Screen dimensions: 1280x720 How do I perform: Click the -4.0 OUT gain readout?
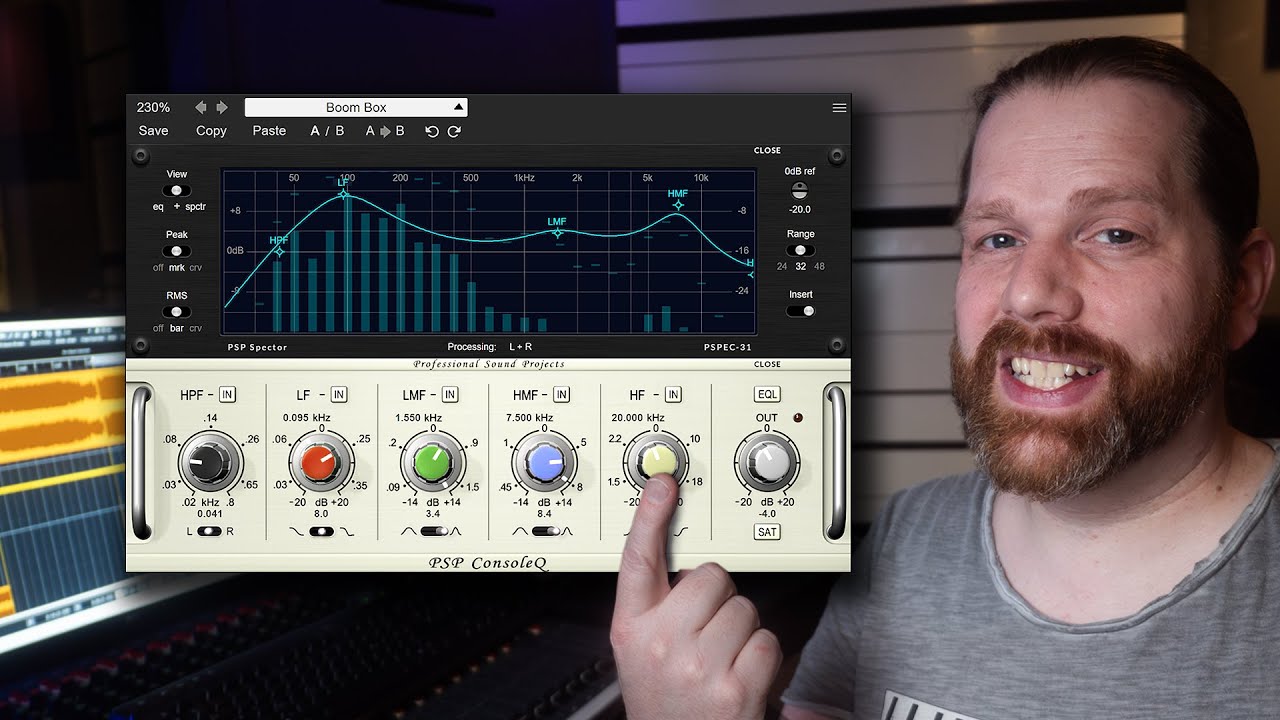pos(767,514)
